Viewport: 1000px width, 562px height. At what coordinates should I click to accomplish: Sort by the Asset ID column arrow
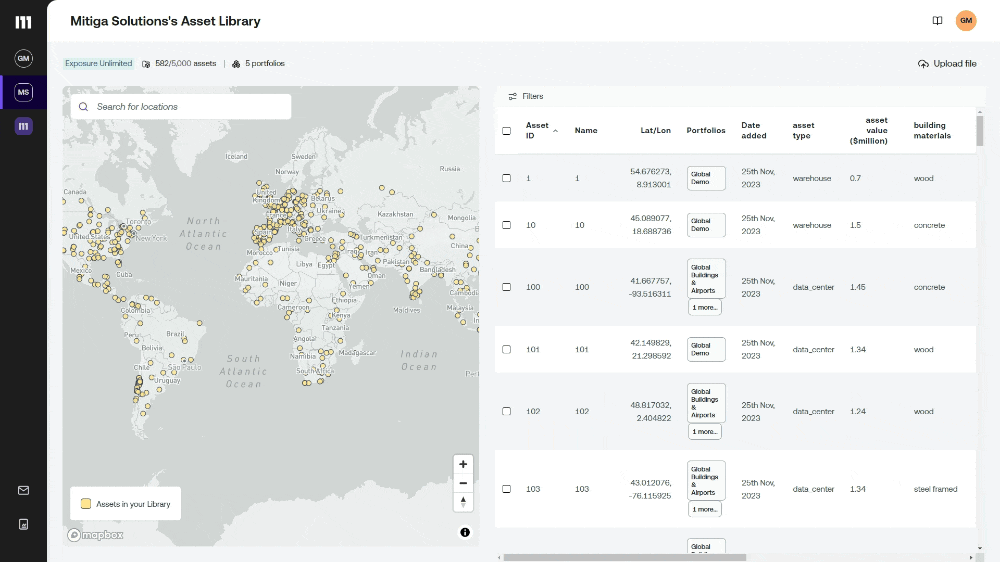(555, 131)
